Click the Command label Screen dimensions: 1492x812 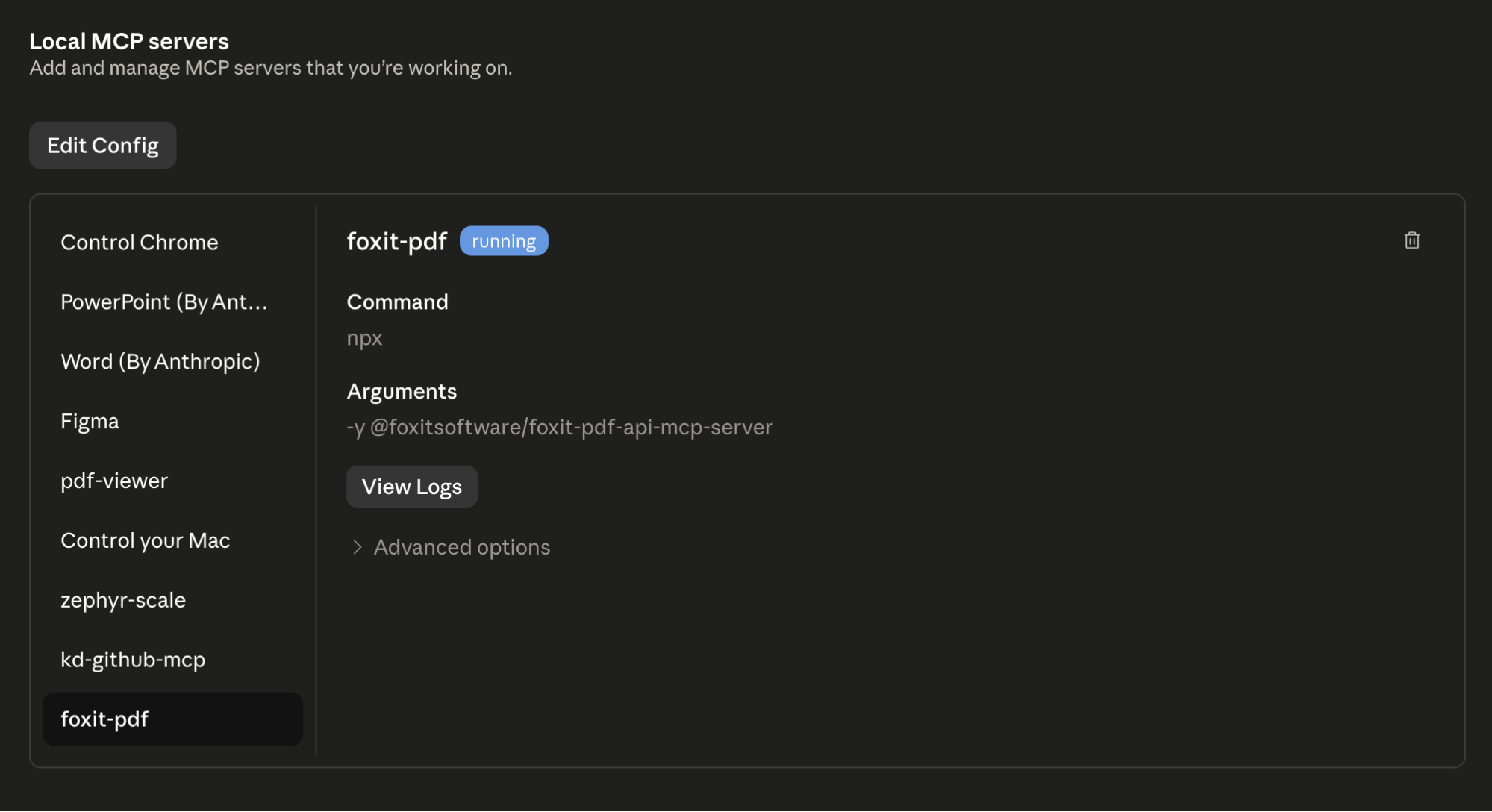pyautogui.click(x=398, y=302)
